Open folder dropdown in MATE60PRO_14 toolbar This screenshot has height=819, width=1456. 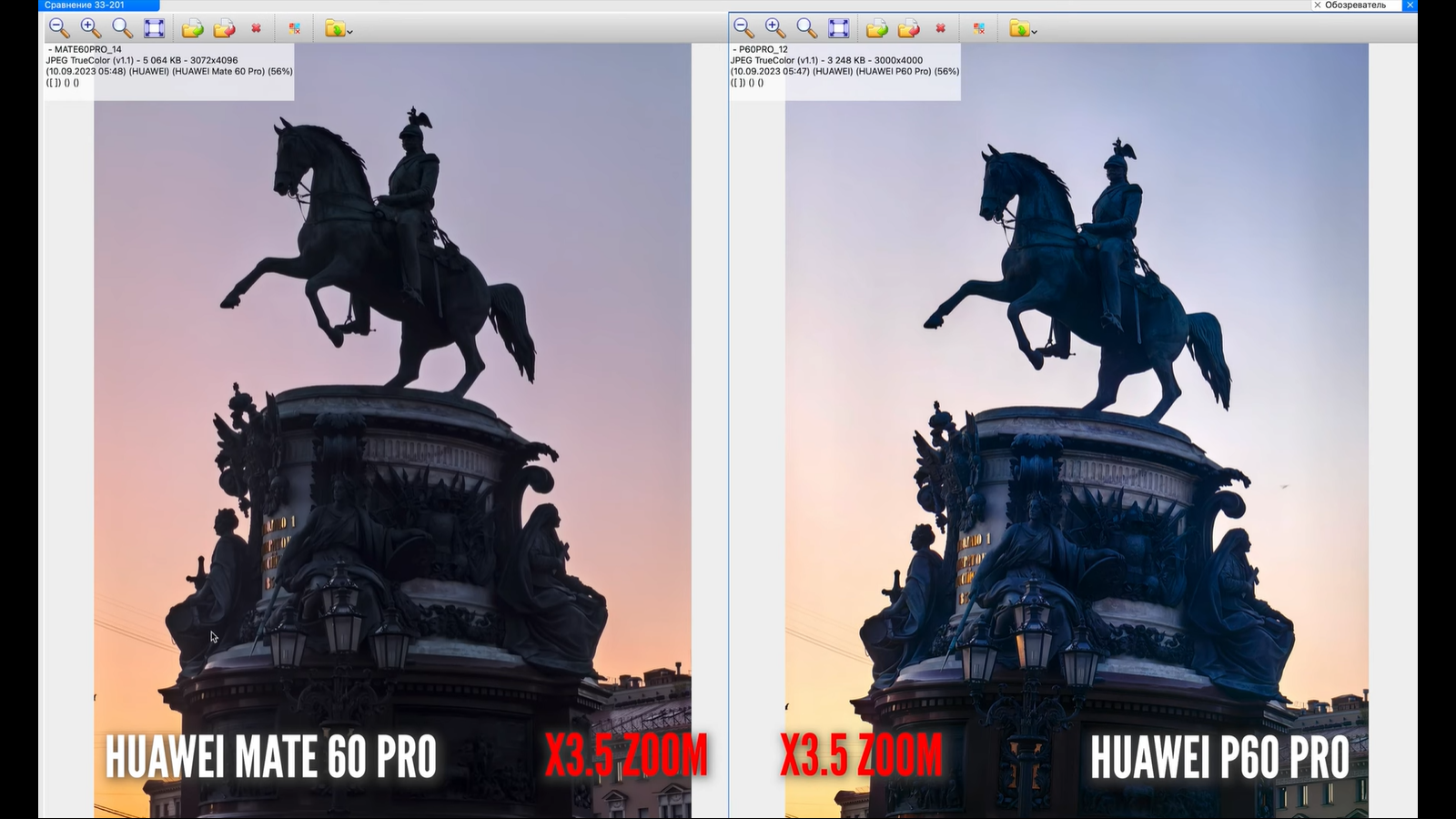(339, 29)
